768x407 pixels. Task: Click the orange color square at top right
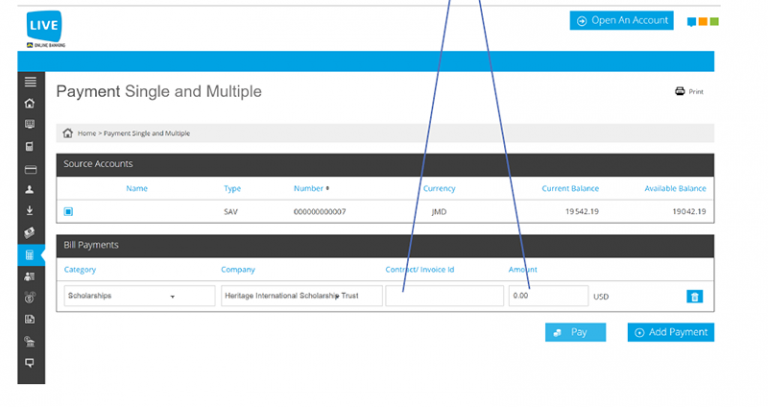point(703,21)
